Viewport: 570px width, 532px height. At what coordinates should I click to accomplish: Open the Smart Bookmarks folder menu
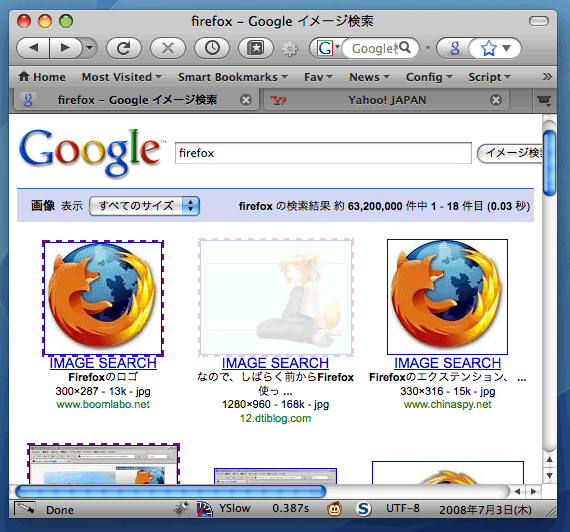(x=233, y=77)
